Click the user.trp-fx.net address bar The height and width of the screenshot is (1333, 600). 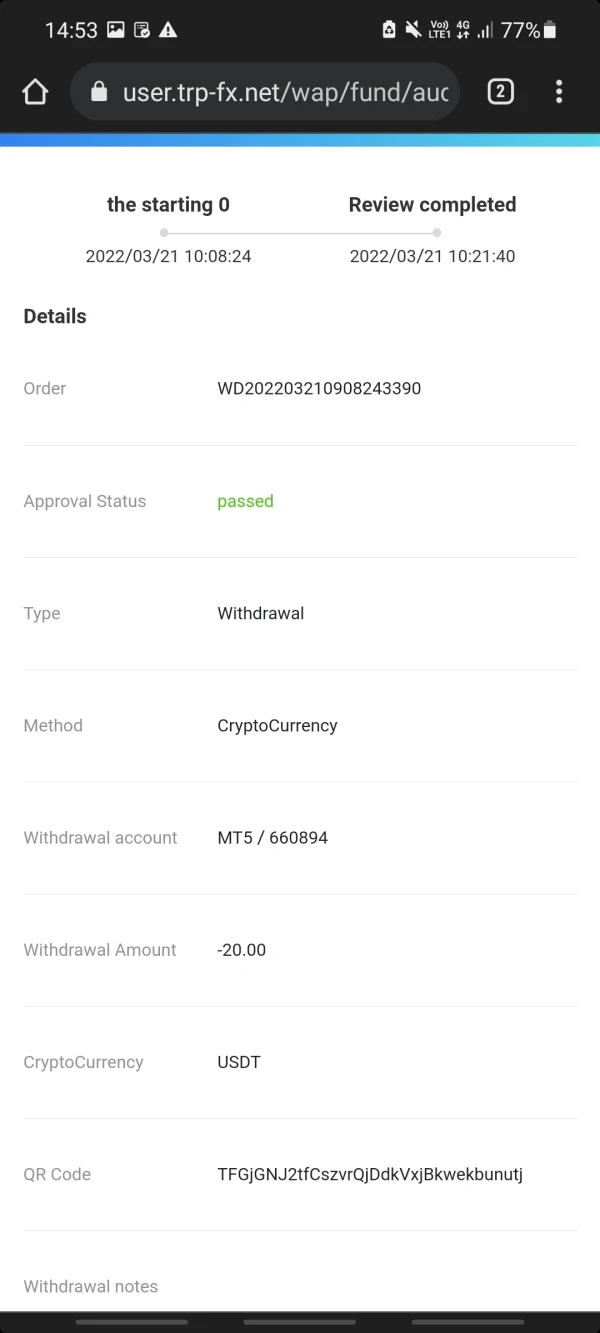pyautogui.click(x=285, y=93)
